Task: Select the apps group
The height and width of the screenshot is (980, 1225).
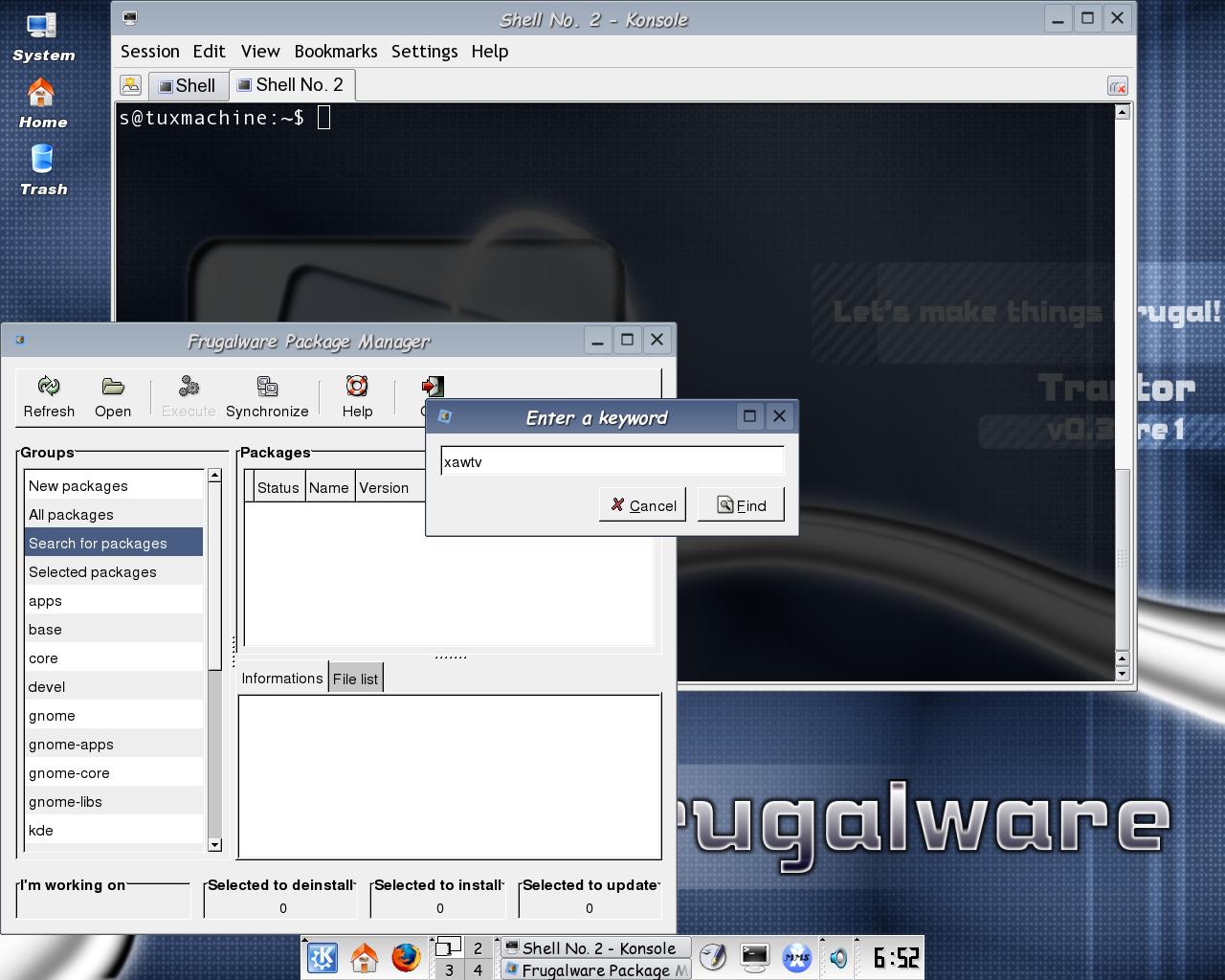Action: pyautogui.click(x=114, y=600)
